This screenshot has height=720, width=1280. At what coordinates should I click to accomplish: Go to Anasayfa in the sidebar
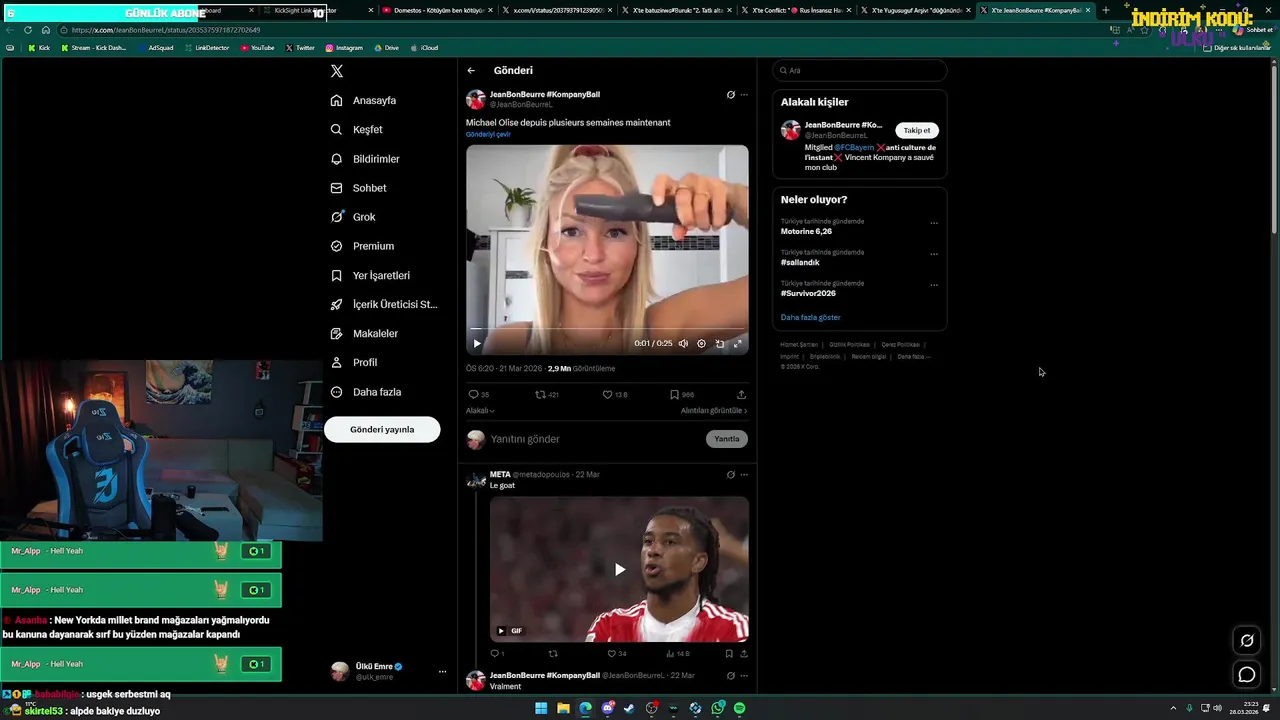[x=364, y=100]
